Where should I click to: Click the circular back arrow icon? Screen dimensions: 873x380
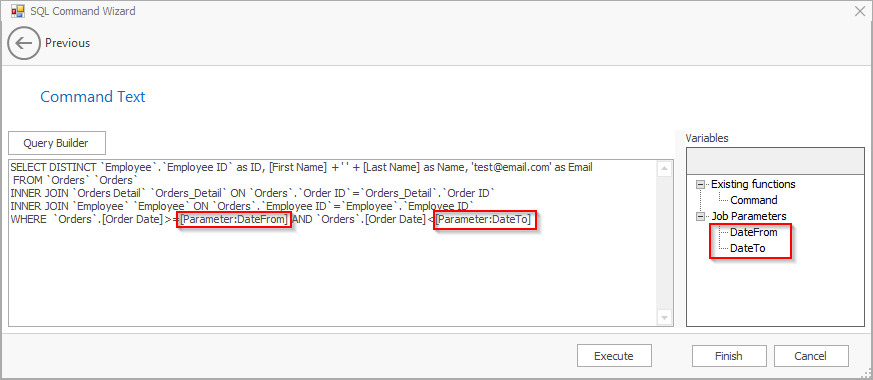point(24,43)
